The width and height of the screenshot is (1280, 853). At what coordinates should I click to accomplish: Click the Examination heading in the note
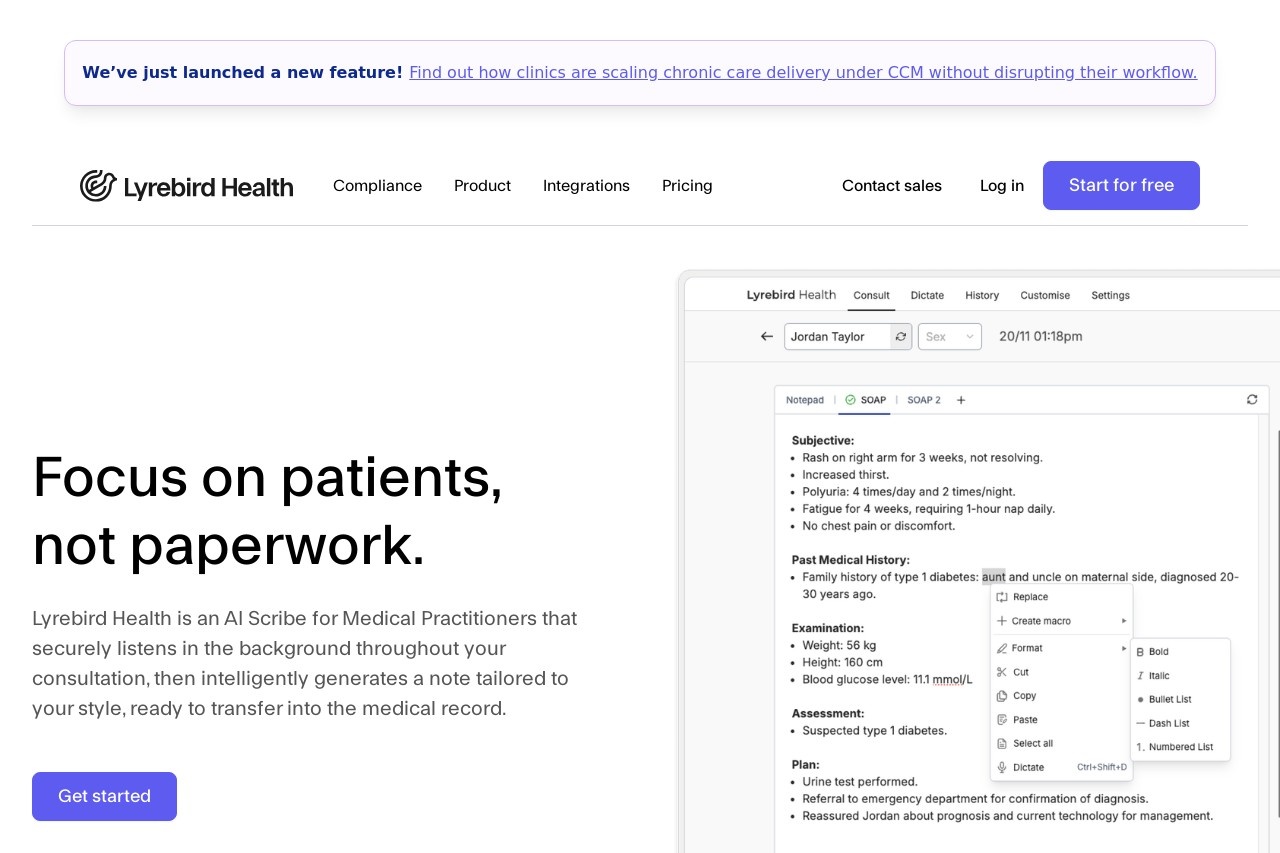tap(828, 628)
